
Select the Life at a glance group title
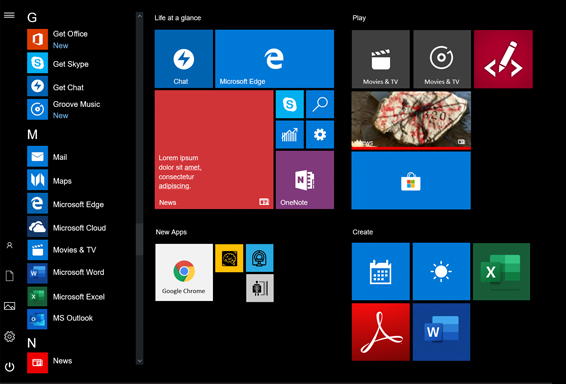point(178,18)
